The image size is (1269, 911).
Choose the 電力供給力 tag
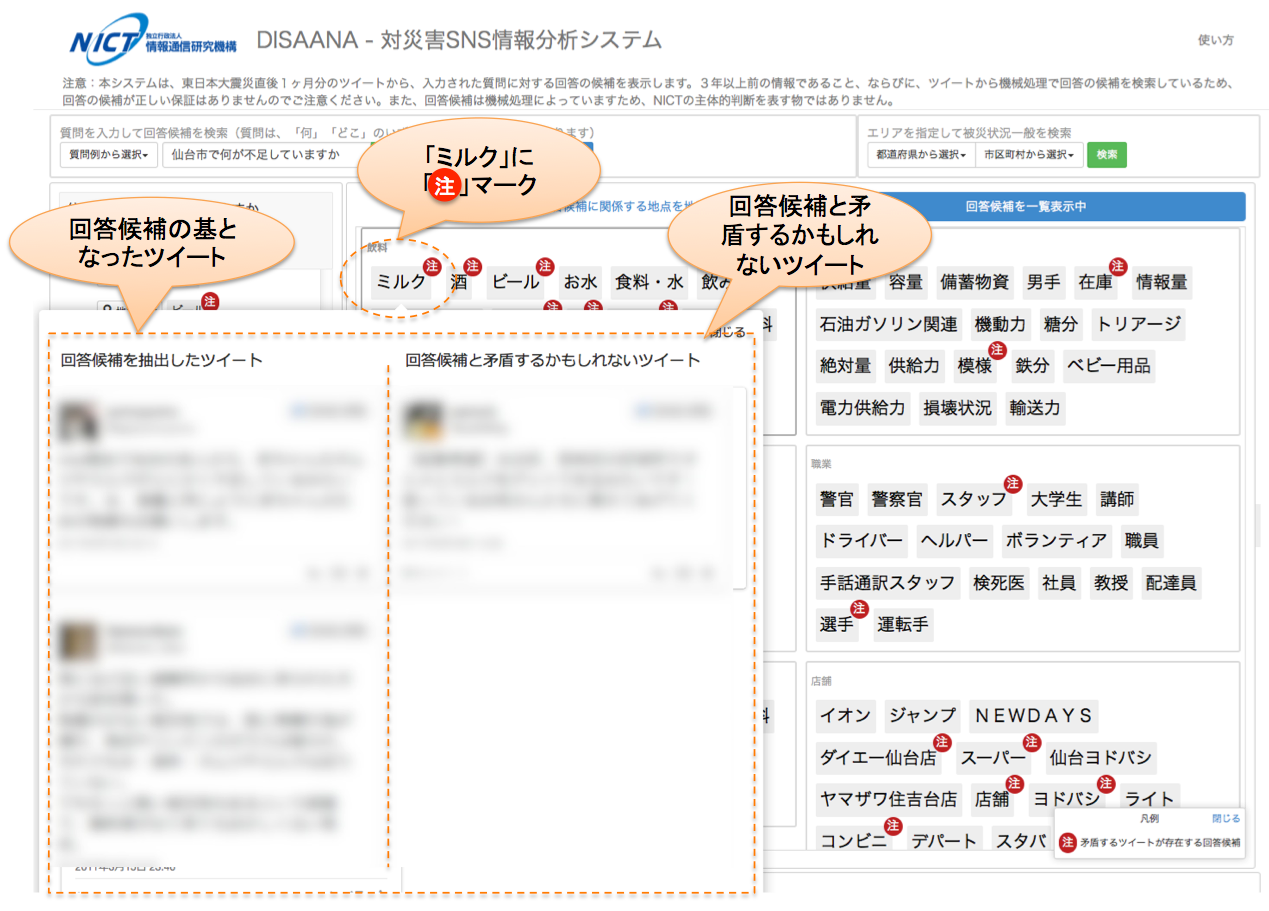862,408
